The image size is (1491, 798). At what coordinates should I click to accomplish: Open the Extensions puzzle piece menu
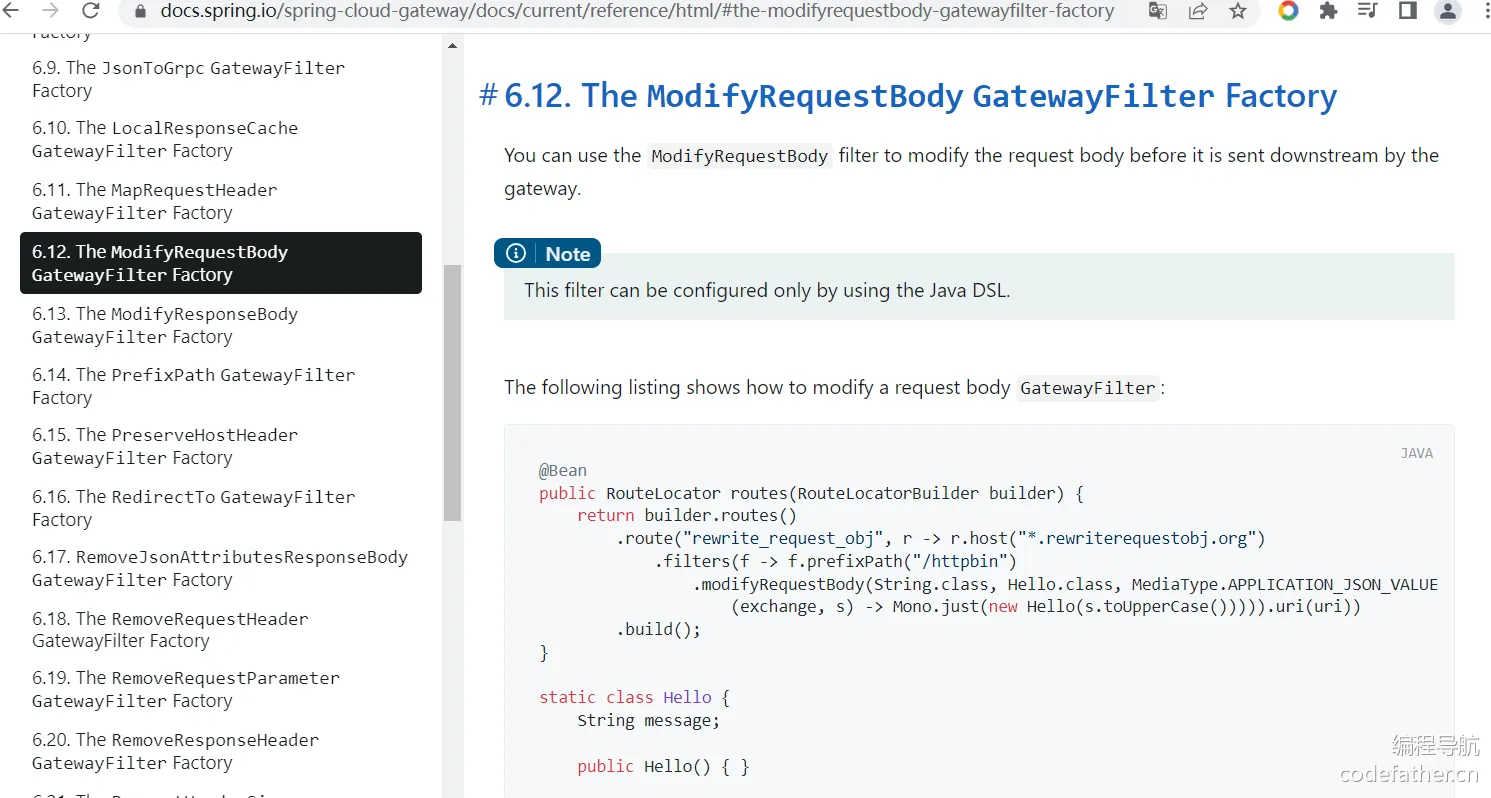pos(1328,11)
